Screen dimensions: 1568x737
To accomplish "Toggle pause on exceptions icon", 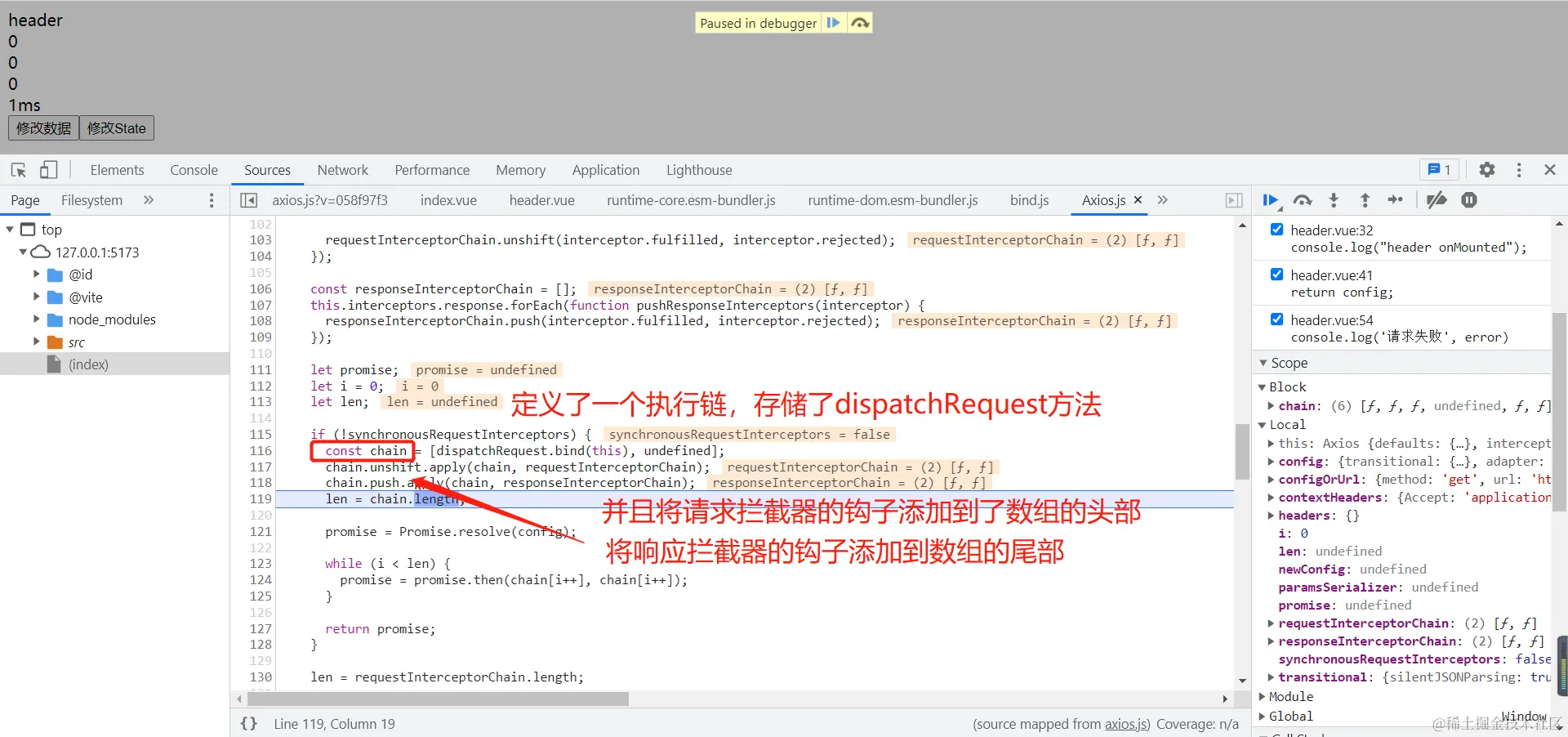I will 1469,200.
